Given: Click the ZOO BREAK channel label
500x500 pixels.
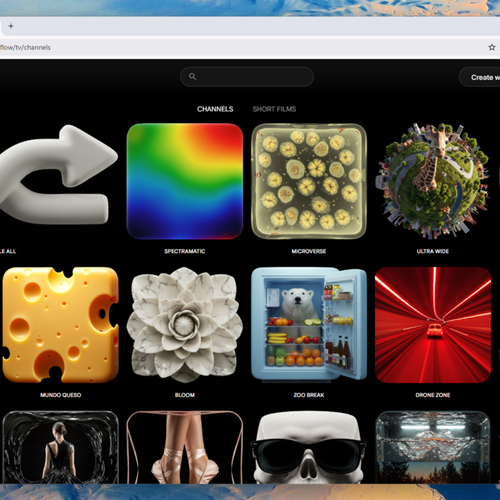Looking at the screenshot, I should [x=309, y=395].
